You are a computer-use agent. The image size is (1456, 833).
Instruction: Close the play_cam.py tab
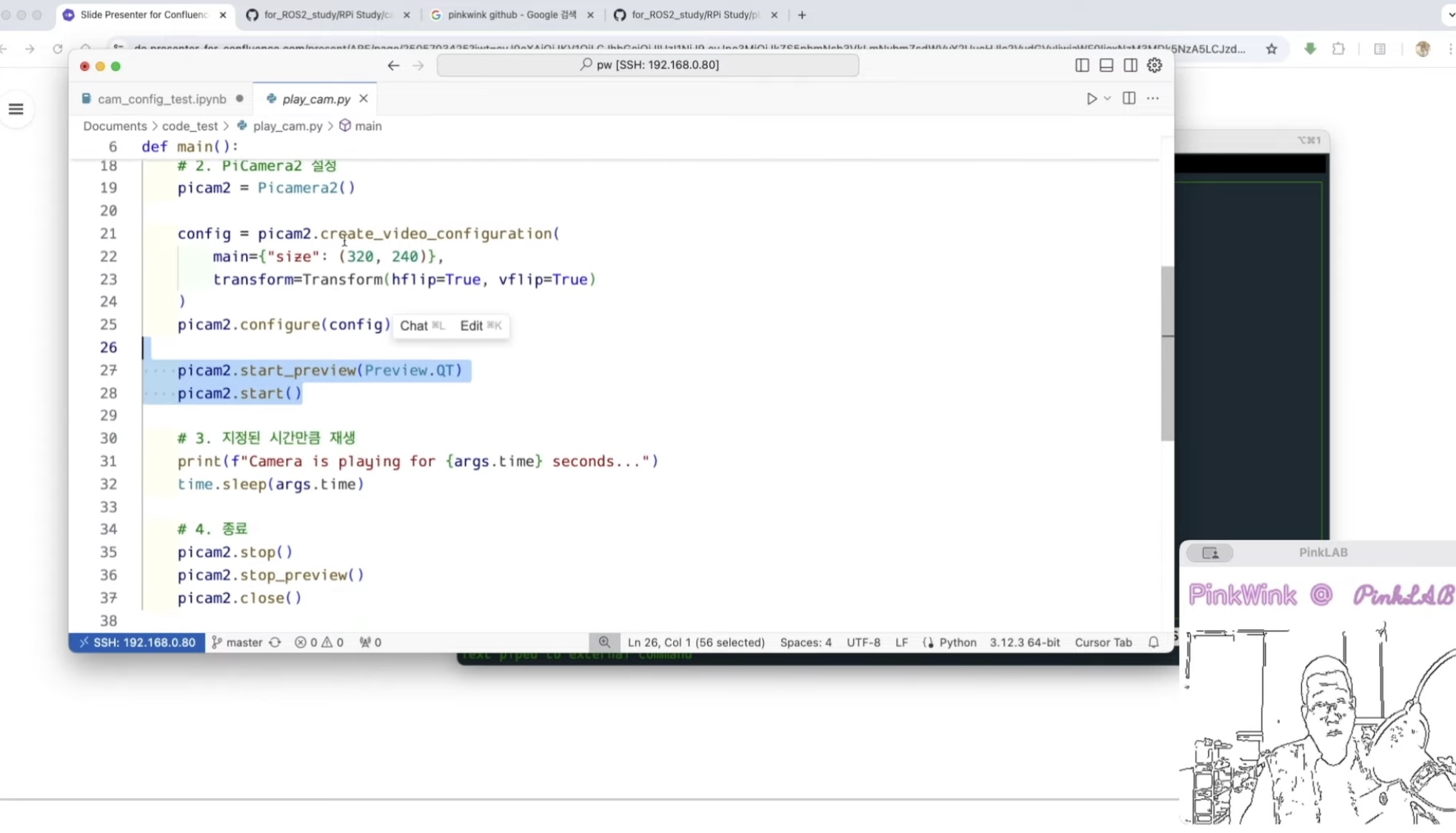pyautogui.click(x=364, y=98)
